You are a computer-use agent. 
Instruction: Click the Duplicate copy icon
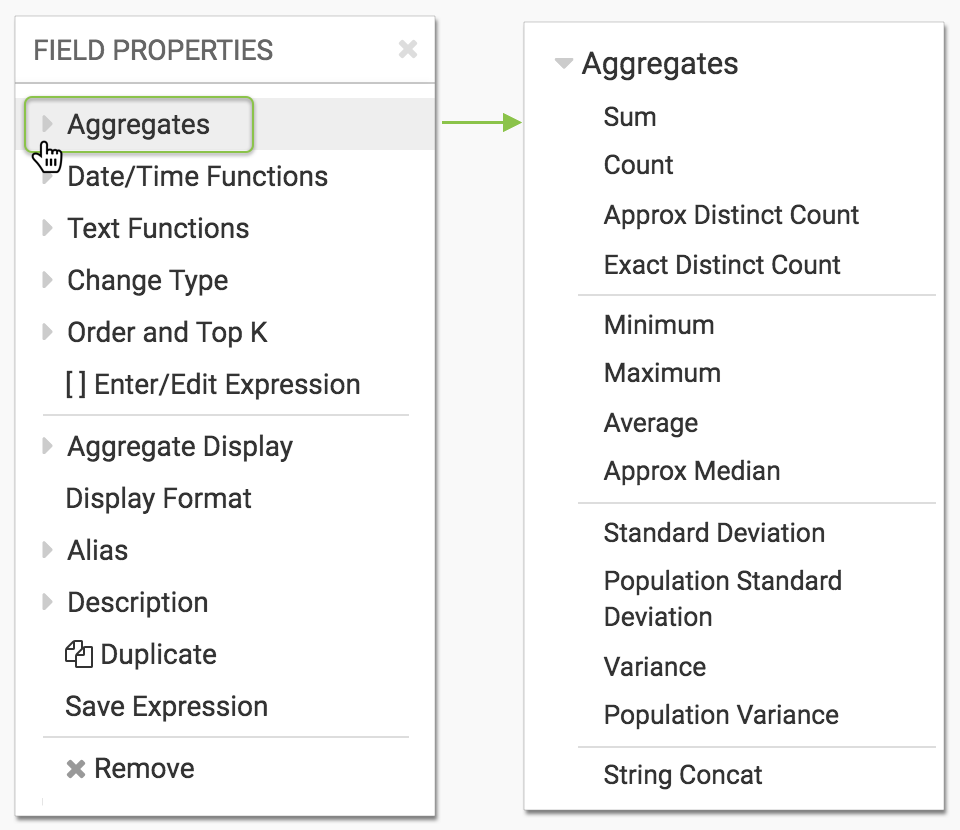point(78,655)
